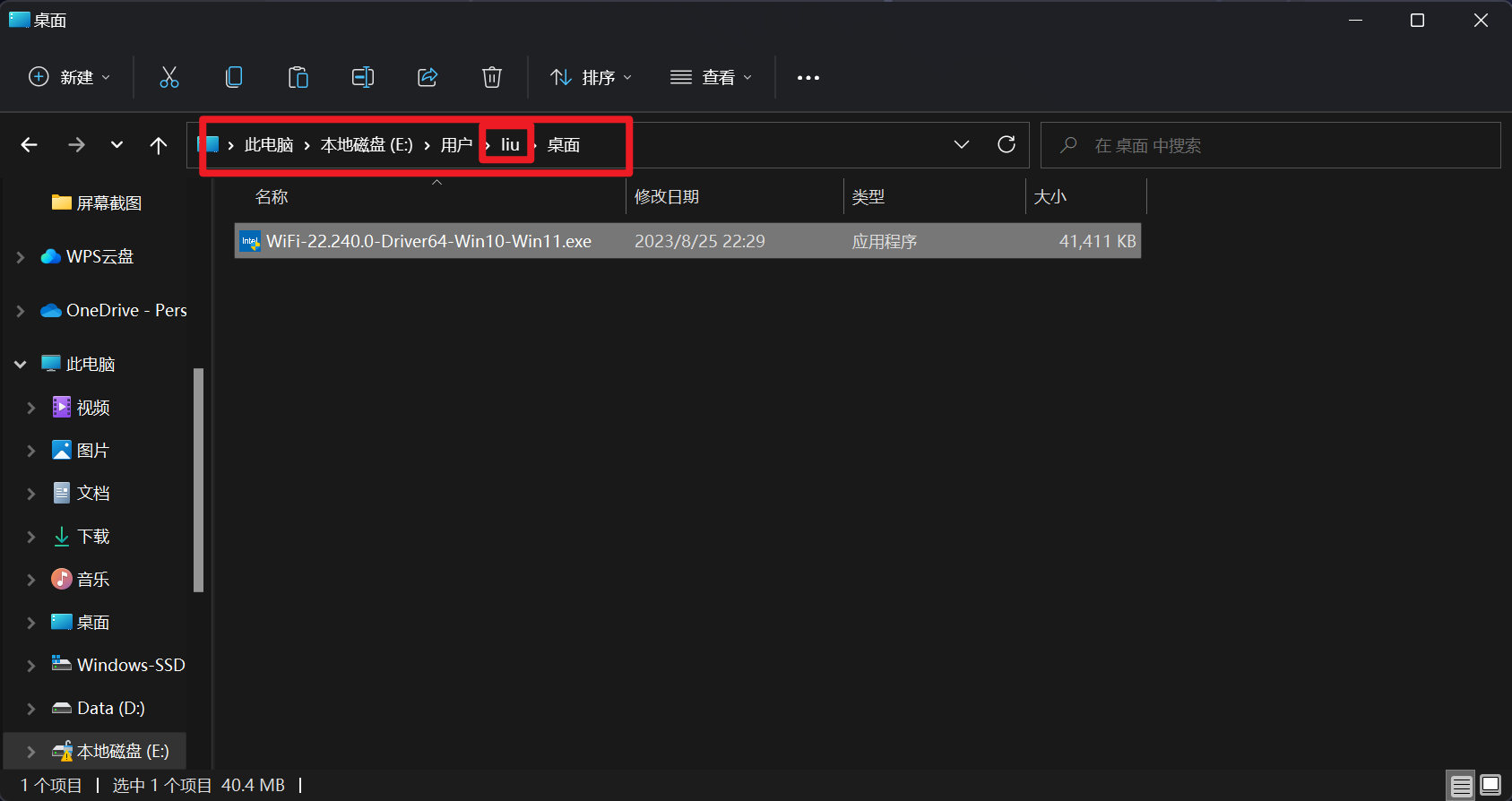
Task: Expand the WPS云盘 tree node
Action: 21,257
